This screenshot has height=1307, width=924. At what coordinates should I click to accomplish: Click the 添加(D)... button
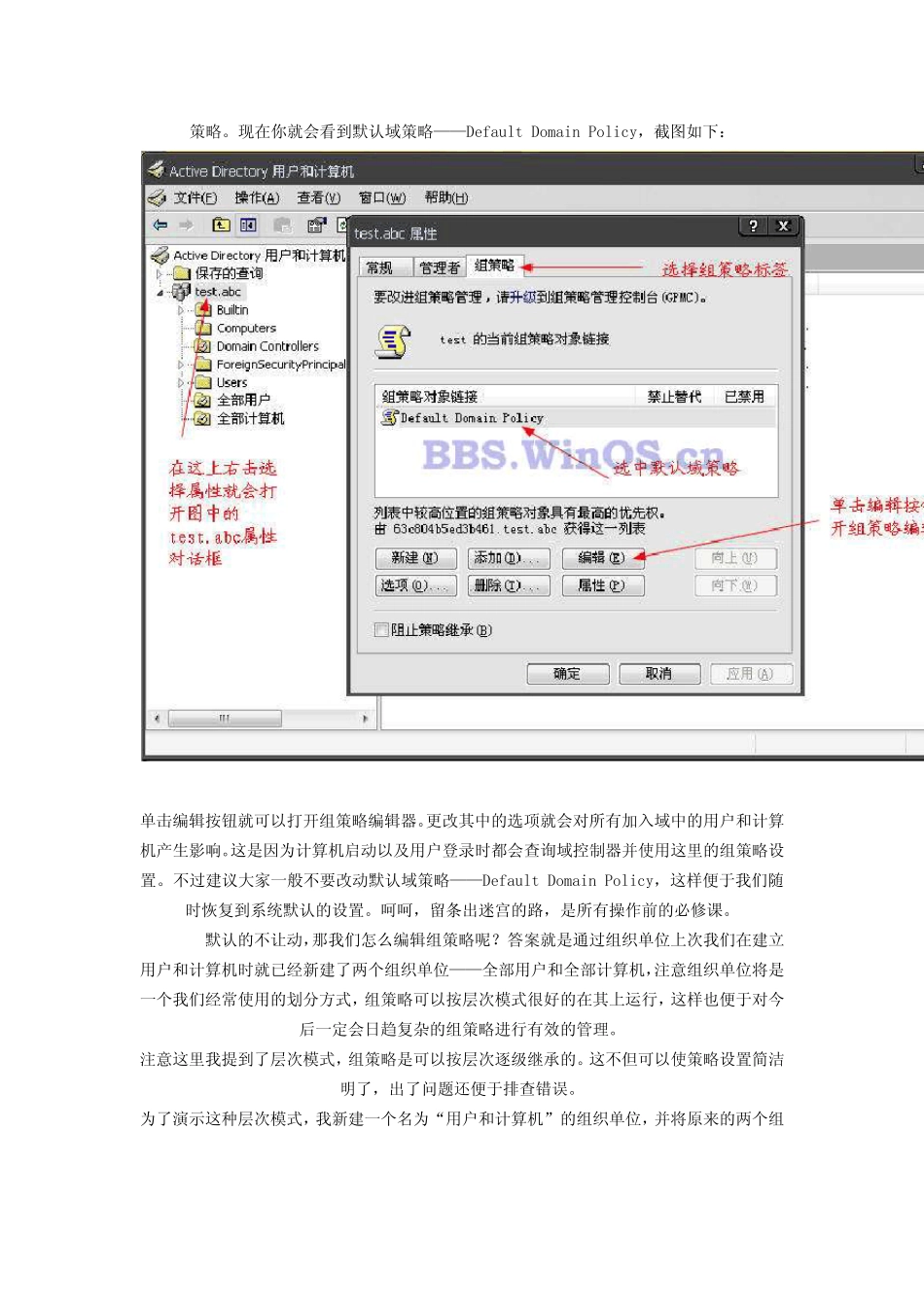(x=510, y=558)
